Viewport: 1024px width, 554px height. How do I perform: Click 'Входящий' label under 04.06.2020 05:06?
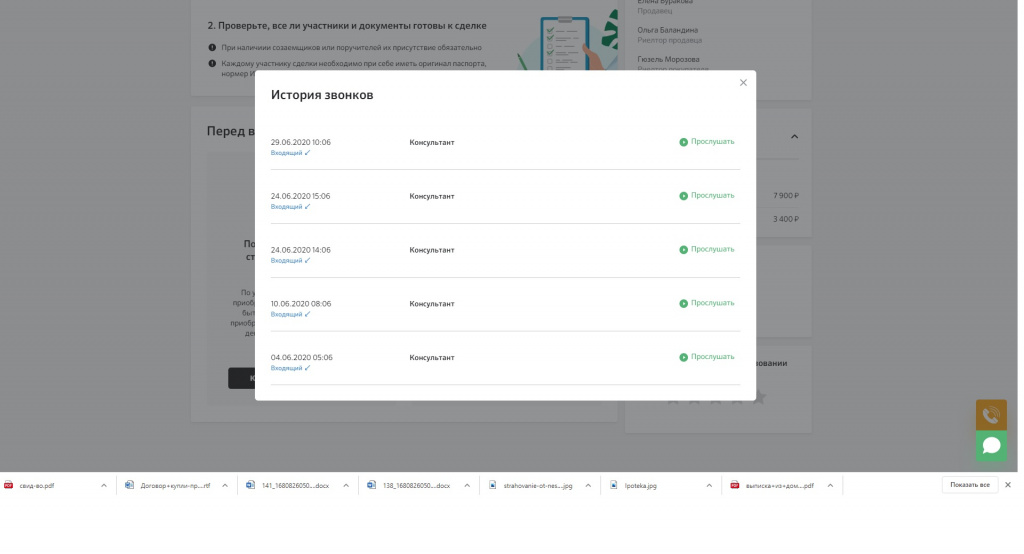287,368
